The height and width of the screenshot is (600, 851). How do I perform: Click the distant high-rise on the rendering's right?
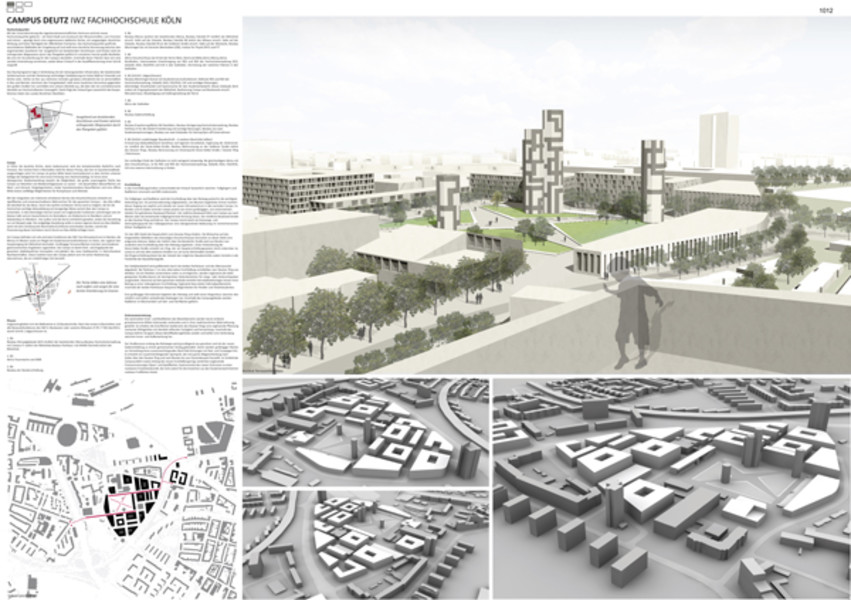pyautogui.click(x=718, y=140)
